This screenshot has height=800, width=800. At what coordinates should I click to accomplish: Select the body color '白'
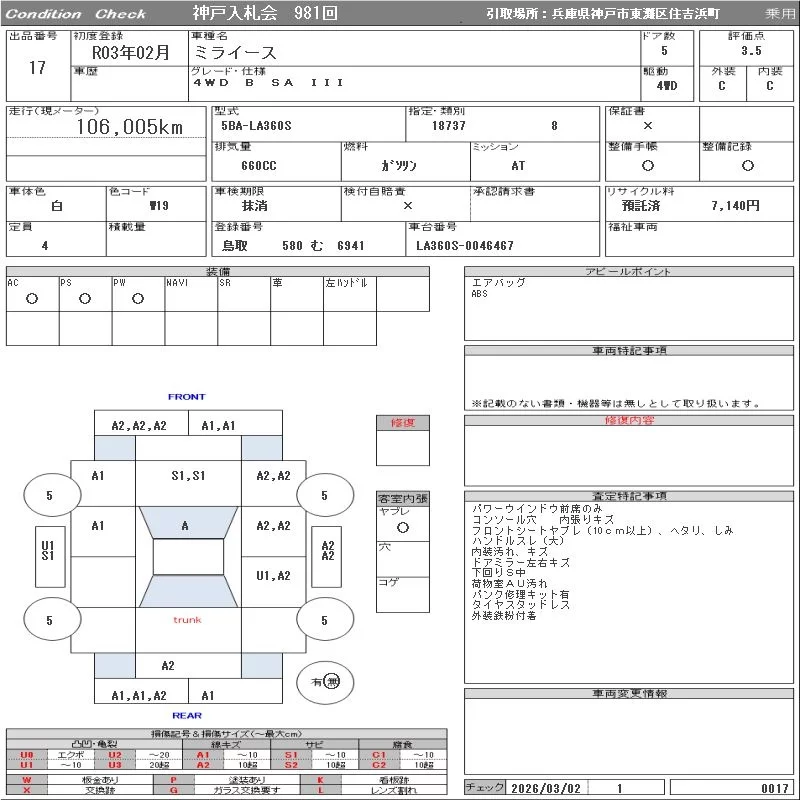[57, 206]
